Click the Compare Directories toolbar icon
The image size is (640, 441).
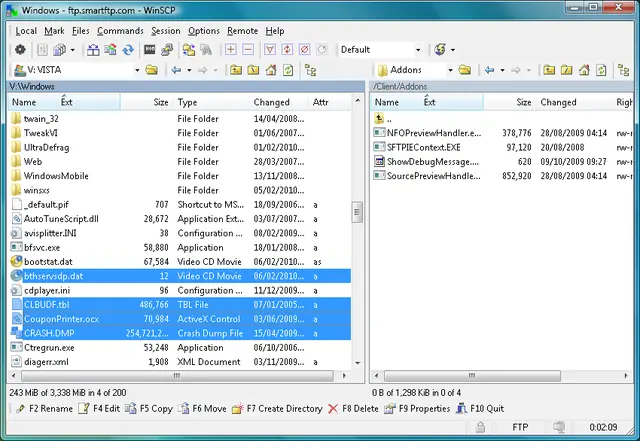click(93, 50)
